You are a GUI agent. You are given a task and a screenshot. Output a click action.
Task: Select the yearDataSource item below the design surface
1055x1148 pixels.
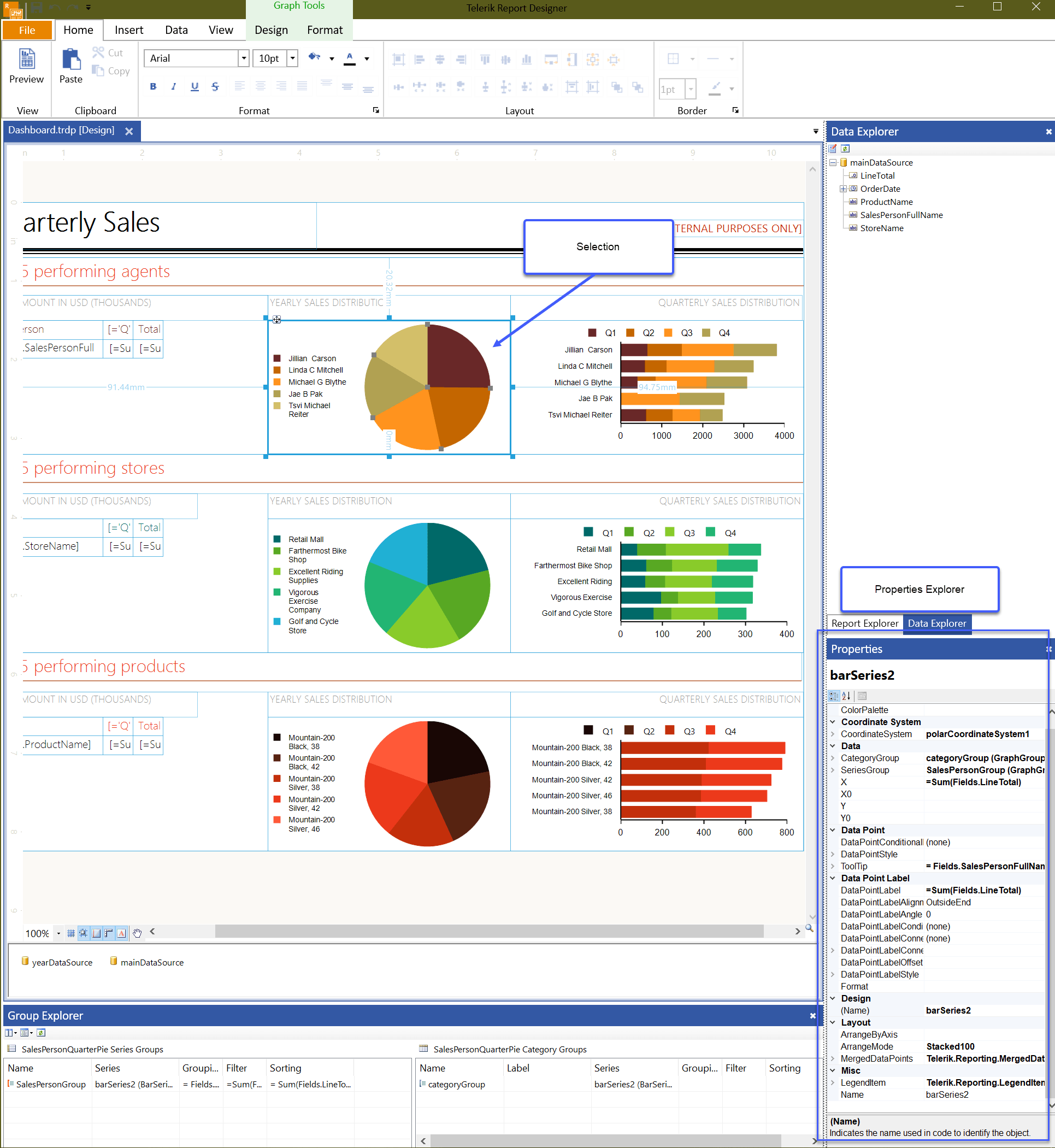[x=59, y=962]
